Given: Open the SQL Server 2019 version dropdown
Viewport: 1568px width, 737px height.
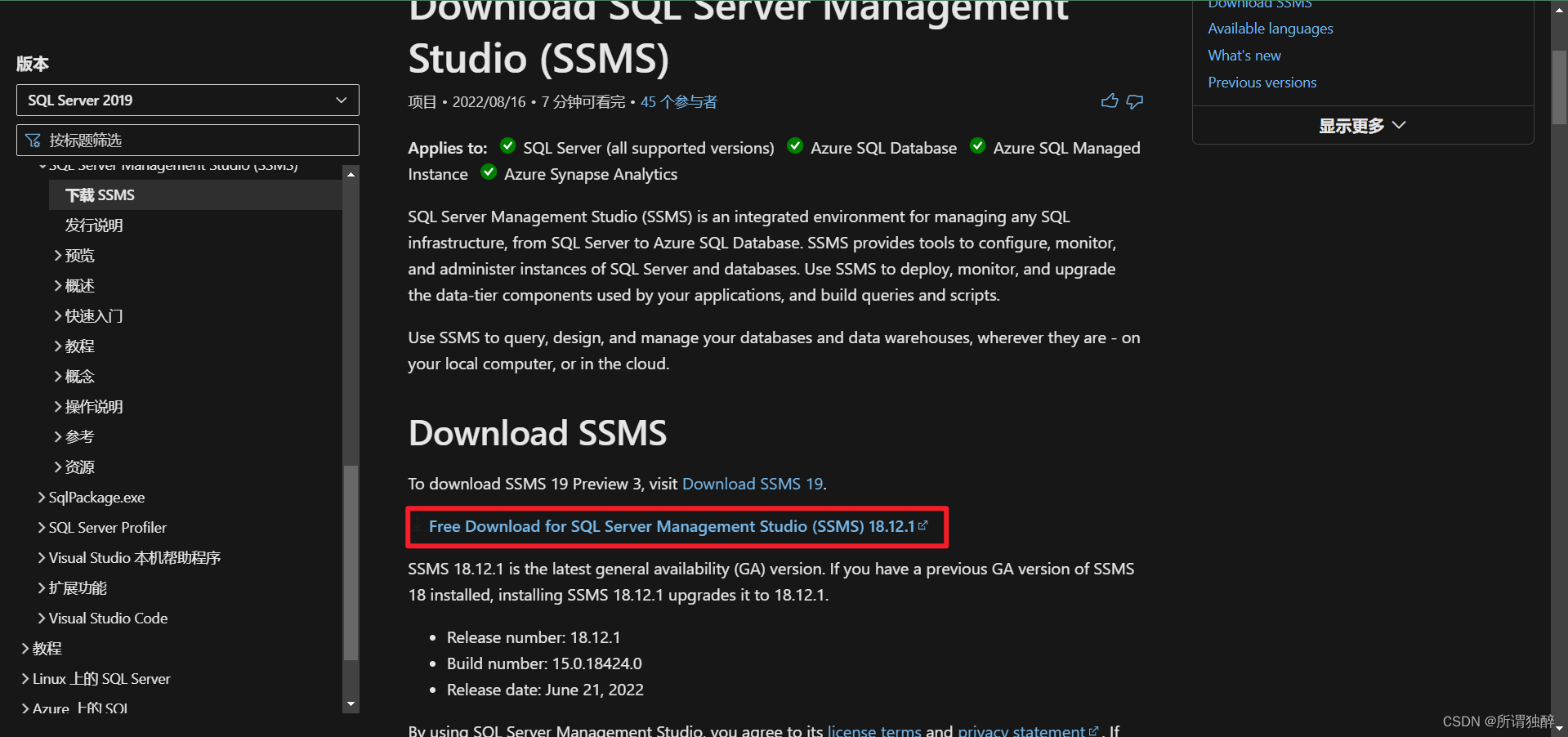Looking at the screenshot, I should 188,100.
